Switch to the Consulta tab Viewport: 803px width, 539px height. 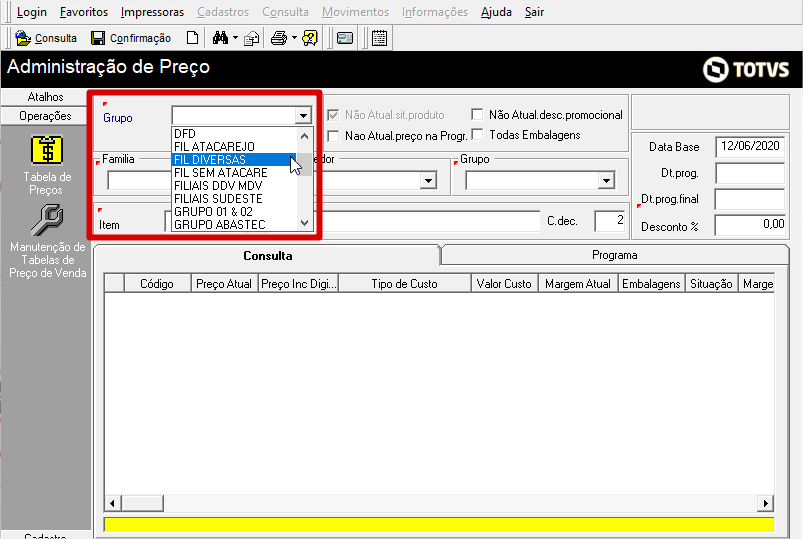[x=268, y=256]
